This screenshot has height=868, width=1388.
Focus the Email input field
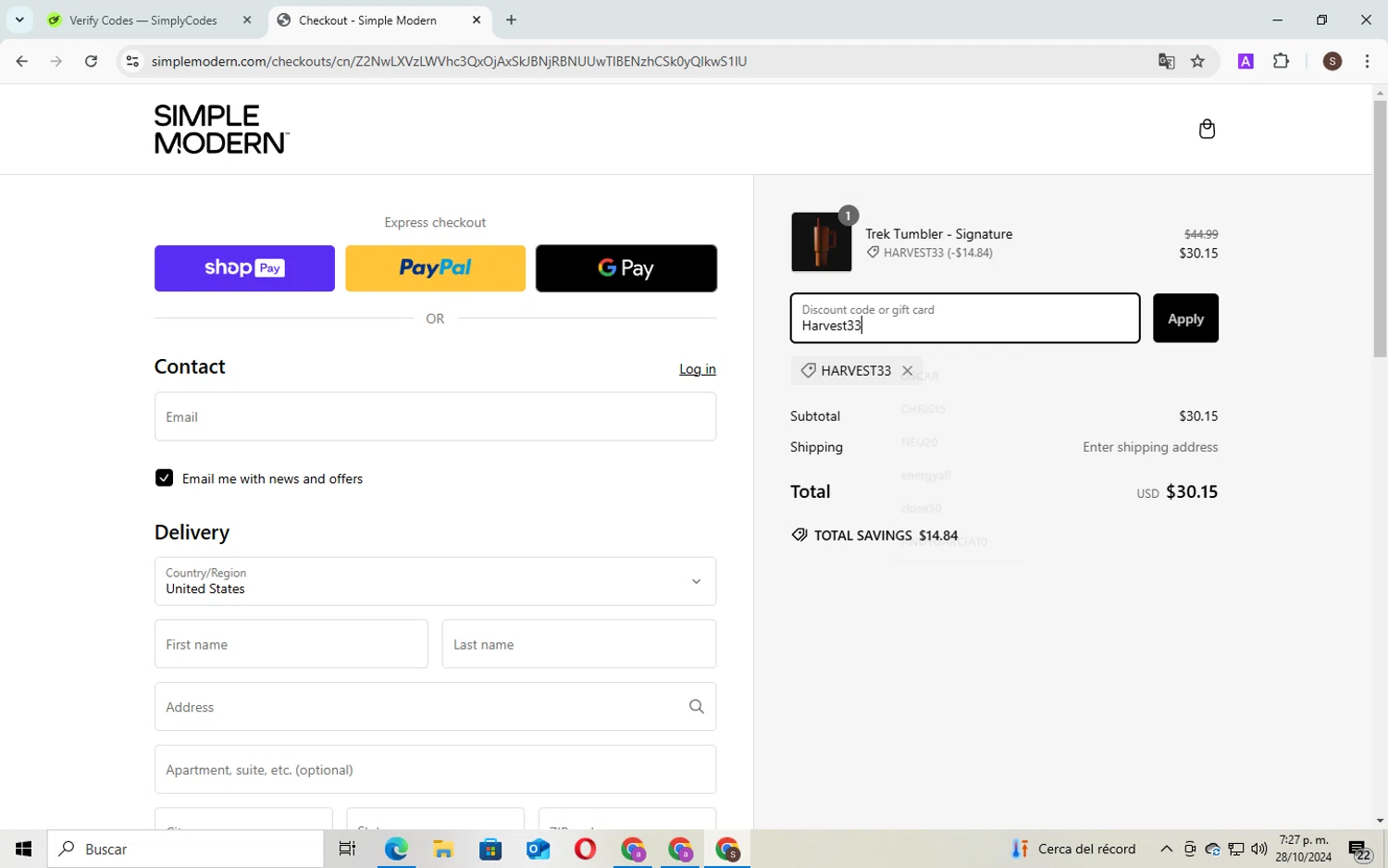click(435, 416)
